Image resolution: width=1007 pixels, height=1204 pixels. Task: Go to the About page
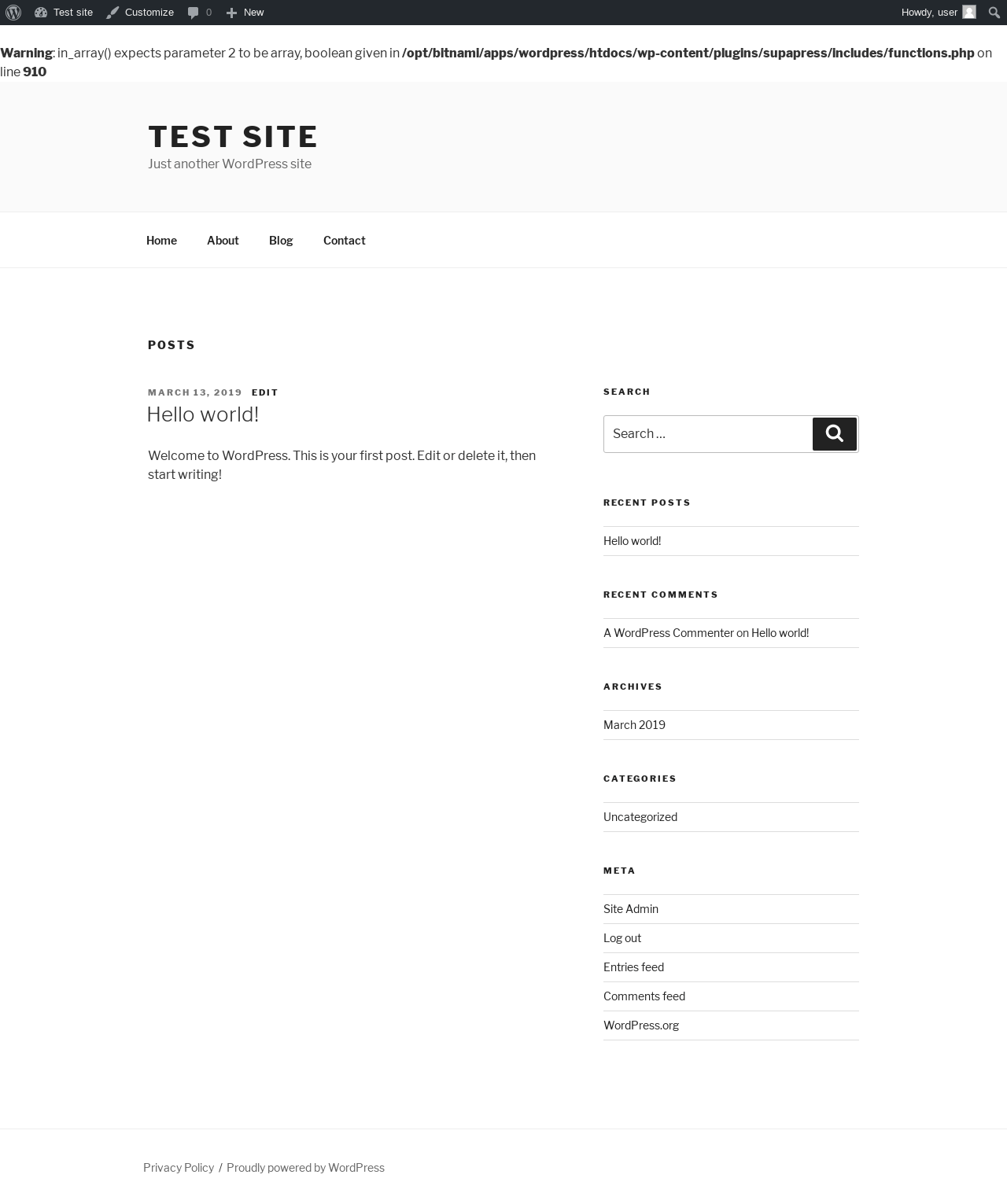(223, 241)
